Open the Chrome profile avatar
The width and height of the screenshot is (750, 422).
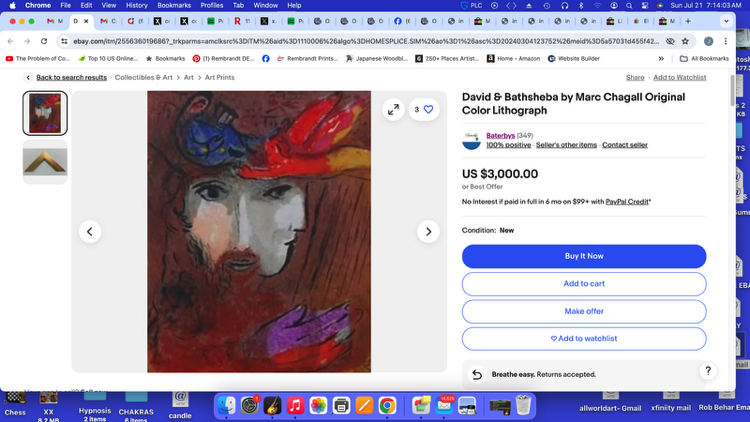708,41
